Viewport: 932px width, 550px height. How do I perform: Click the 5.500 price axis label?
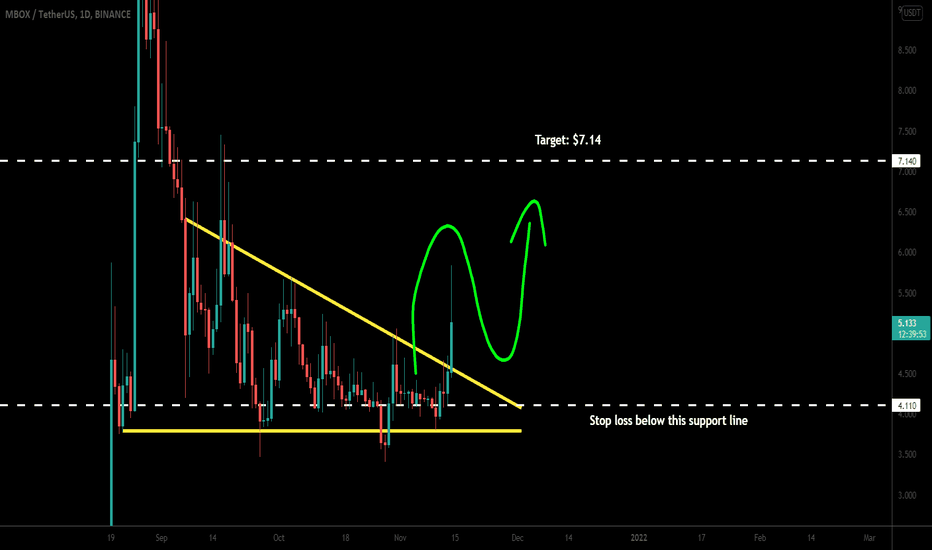pyautogui.click(x=907, y=293)
